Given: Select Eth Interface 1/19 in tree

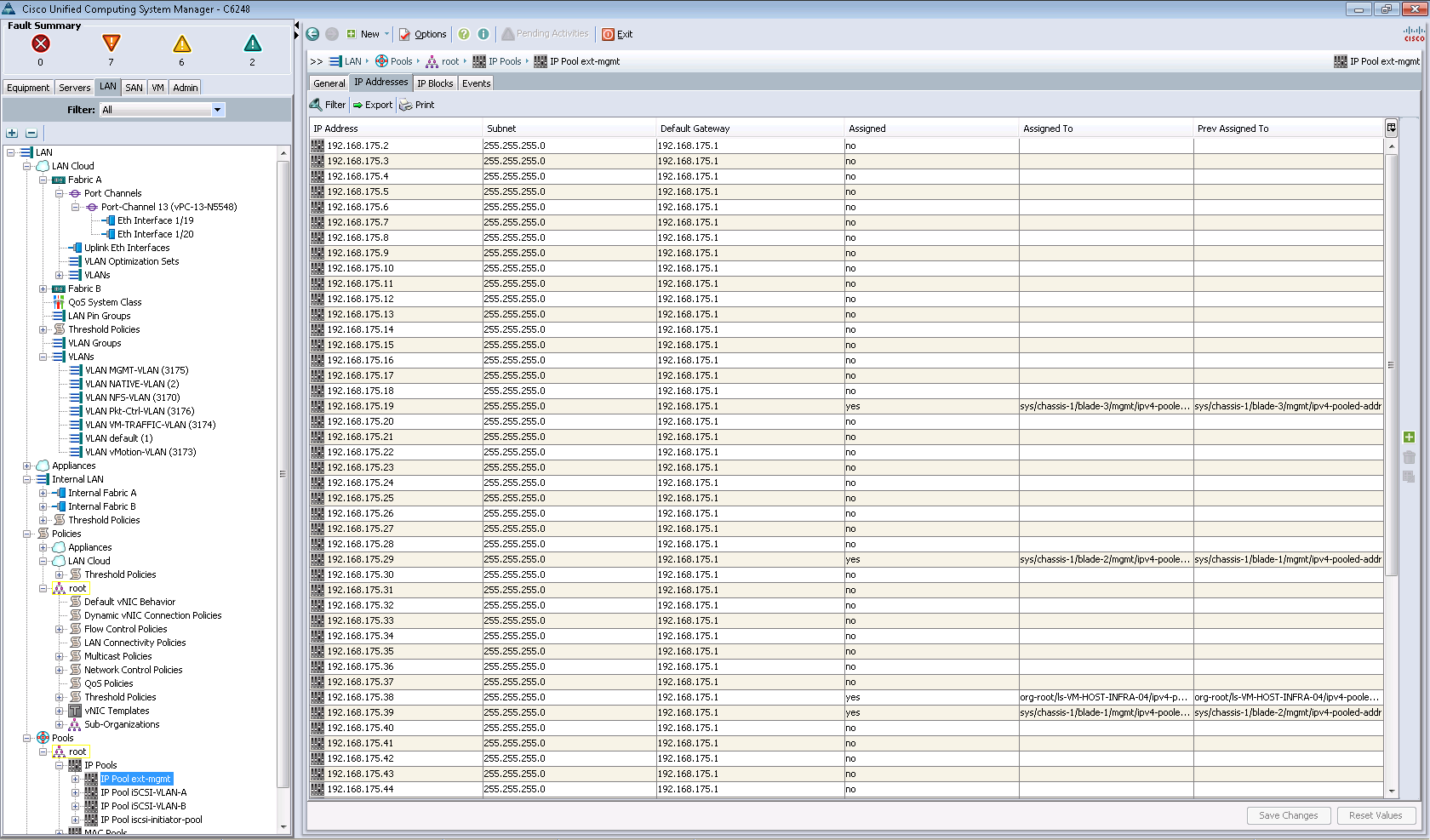Looking at the screenshot, I should (x=155, y=220).
